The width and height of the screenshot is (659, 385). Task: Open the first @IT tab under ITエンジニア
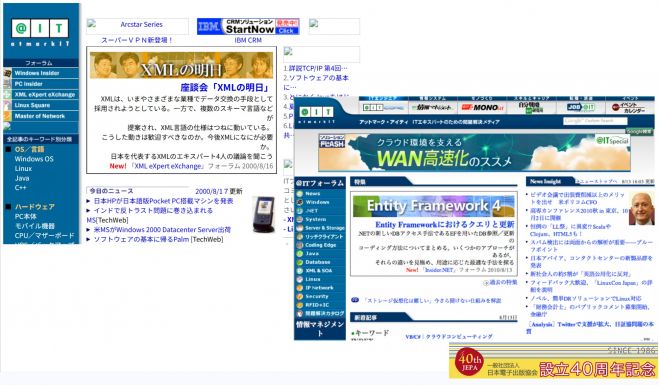tap(383, 108)
